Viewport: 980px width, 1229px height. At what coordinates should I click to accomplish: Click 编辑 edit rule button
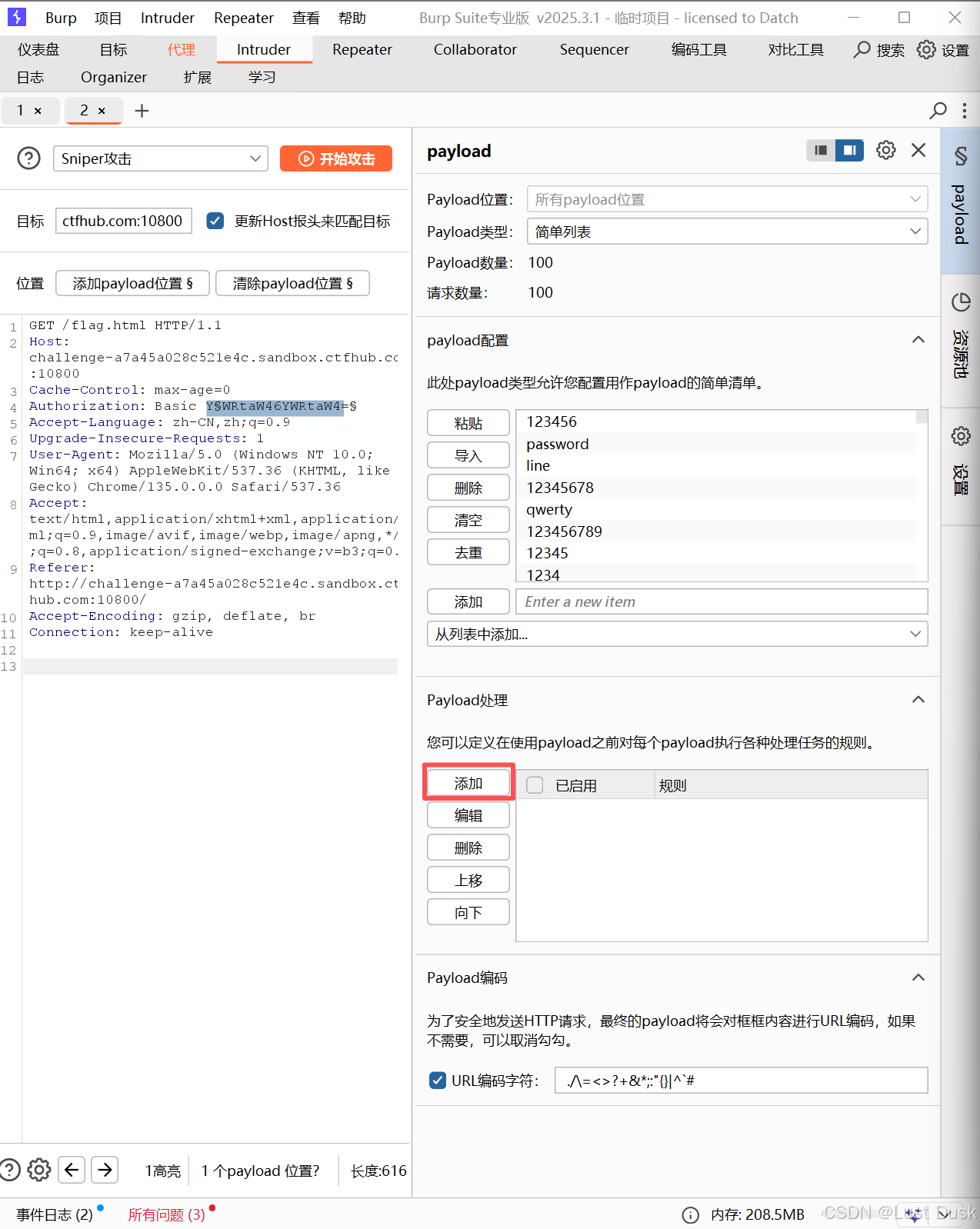tap(468, 815)
